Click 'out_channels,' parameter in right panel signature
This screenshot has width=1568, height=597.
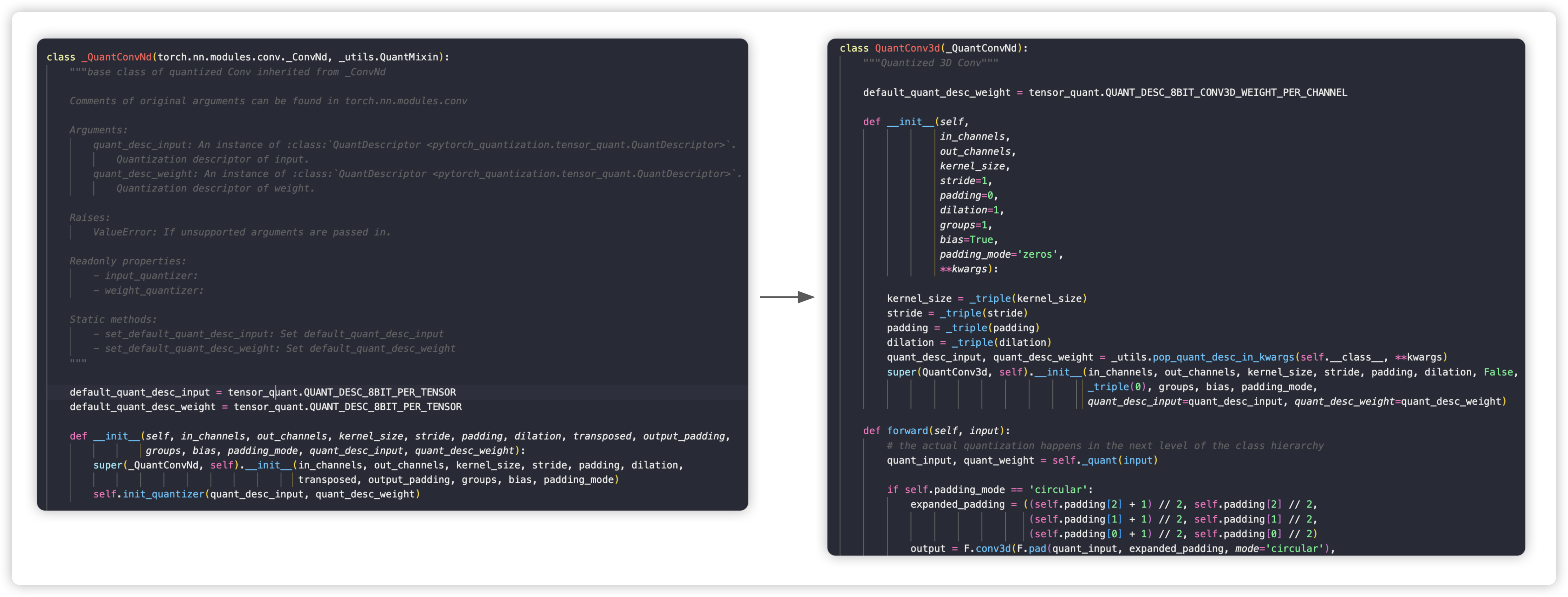(978, 151)
